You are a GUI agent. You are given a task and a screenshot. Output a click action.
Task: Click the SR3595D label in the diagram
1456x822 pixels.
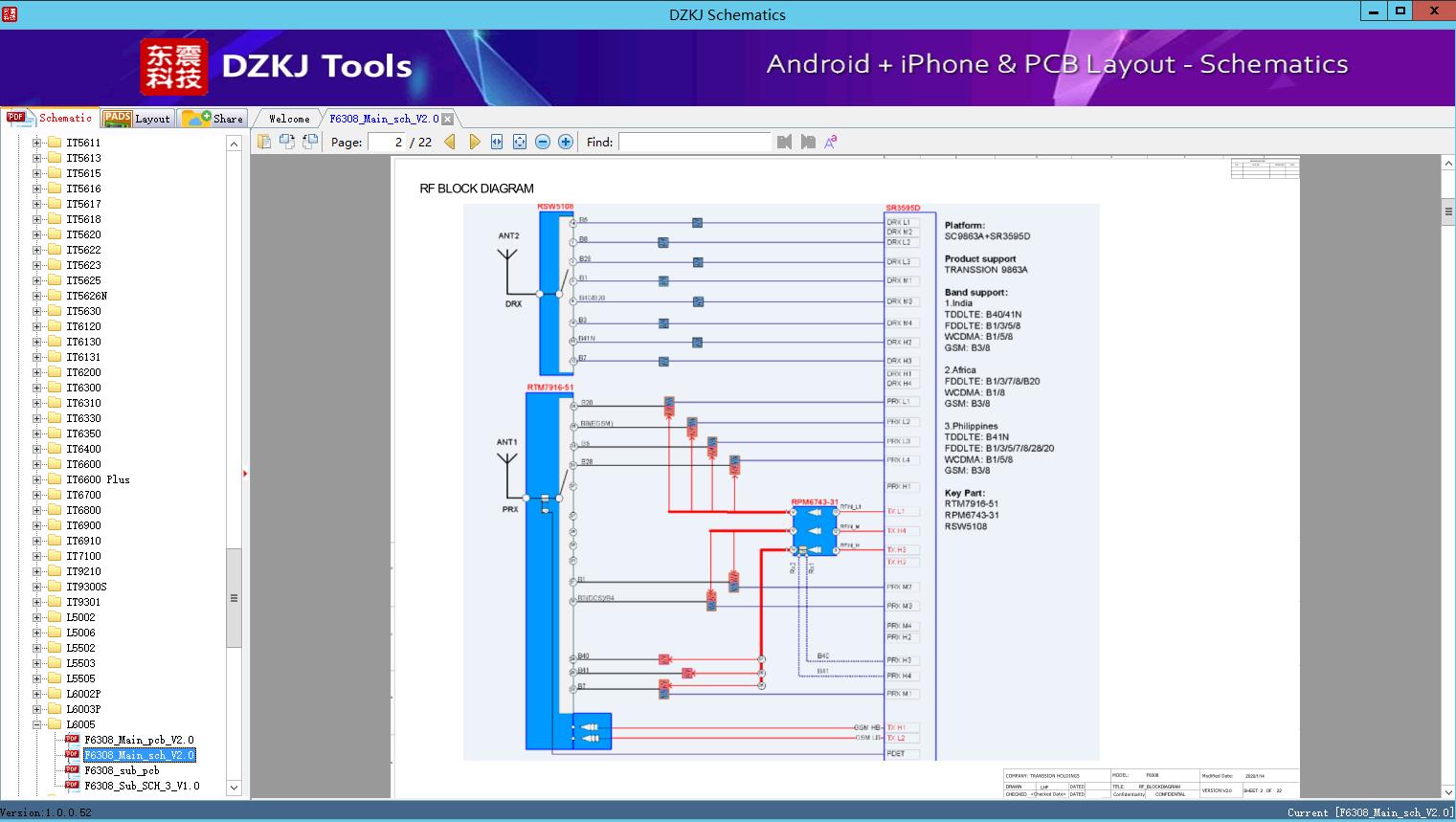click(903, 208)
